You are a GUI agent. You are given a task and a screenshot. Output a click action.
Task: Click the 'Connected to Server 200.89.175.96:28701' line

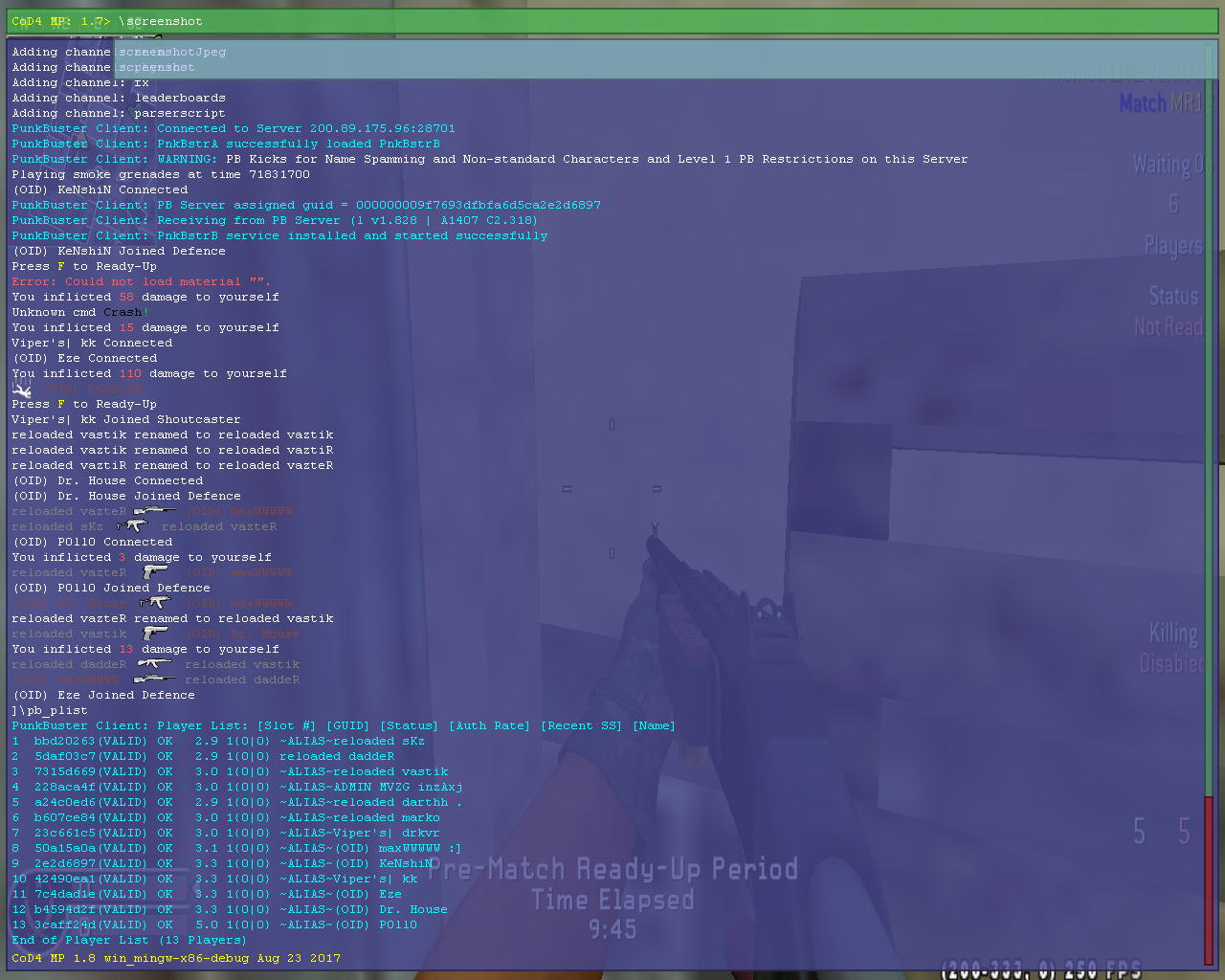(234, 128)
